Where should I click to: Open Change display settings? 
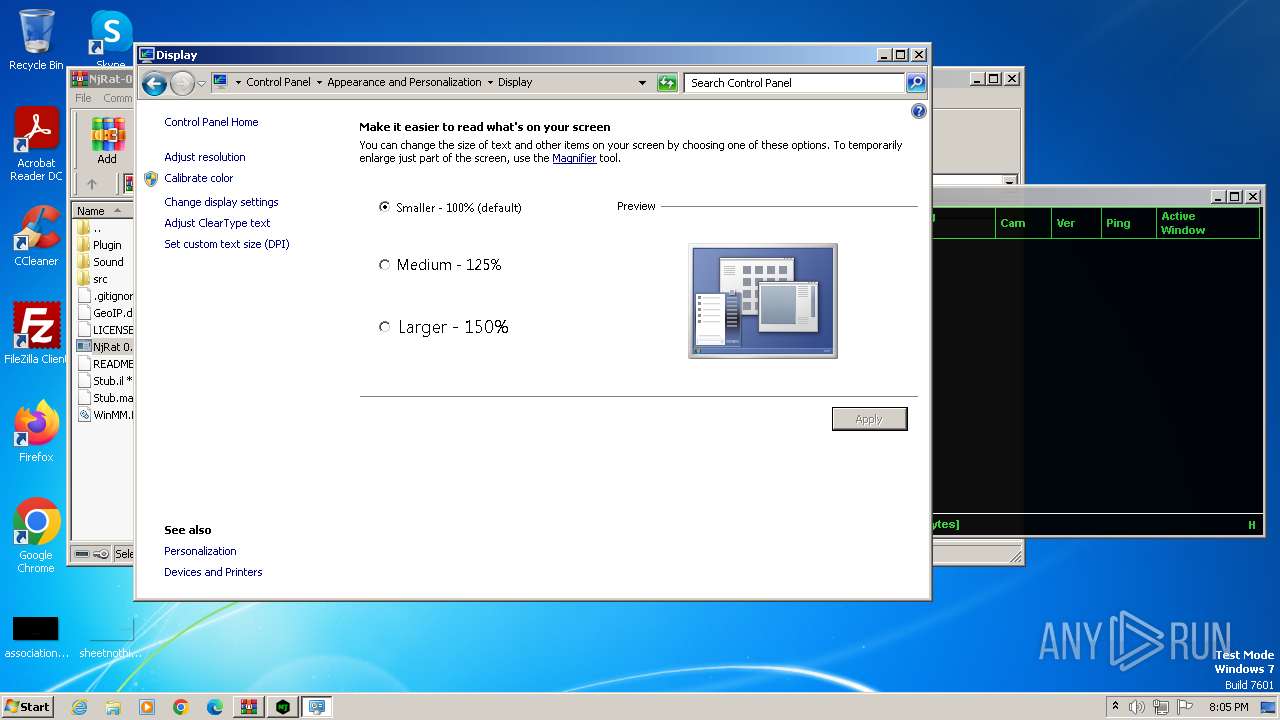click(x=221, y=202)
